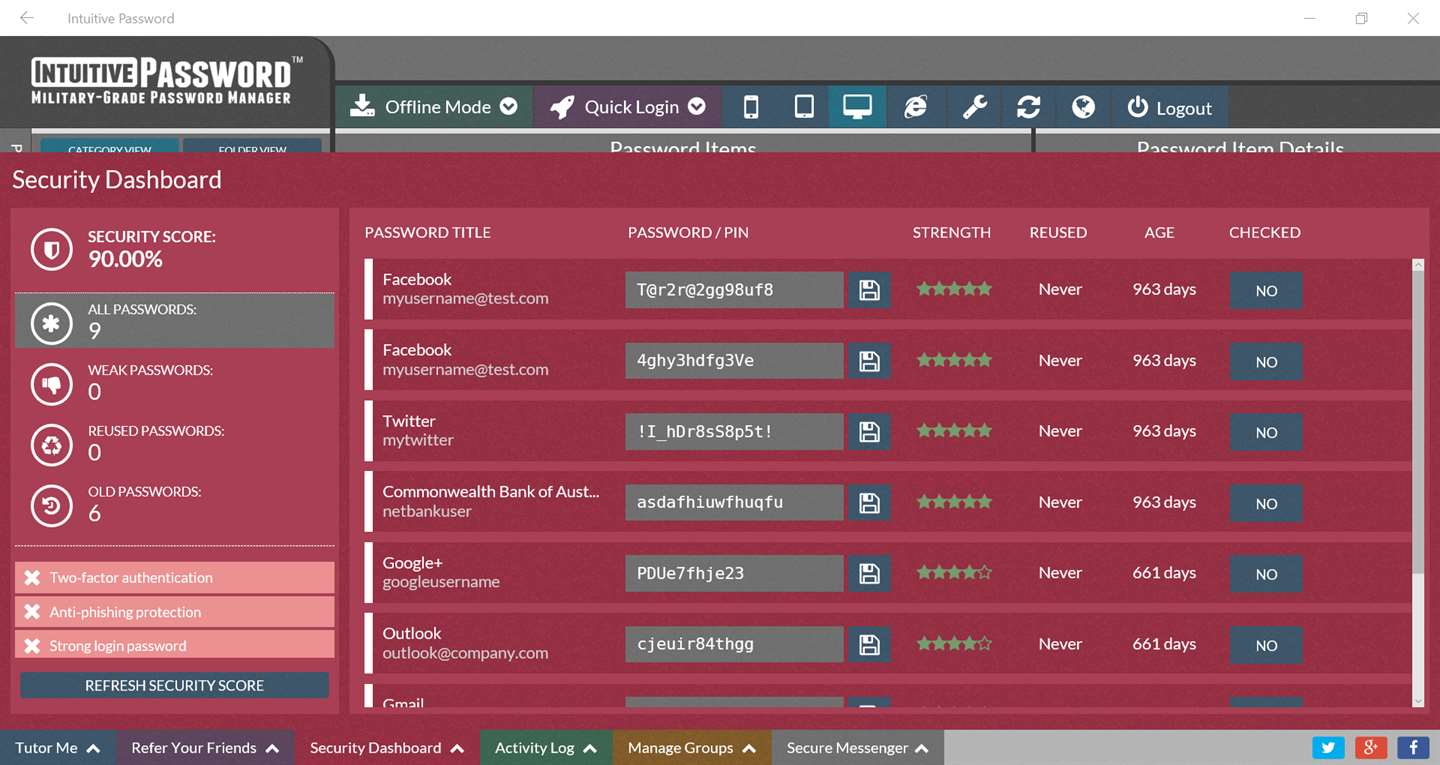The width and height of the screenshot is (1440, 765).
Task: Click the Quick Login rocket icon
Action: [x=562, y=107]
